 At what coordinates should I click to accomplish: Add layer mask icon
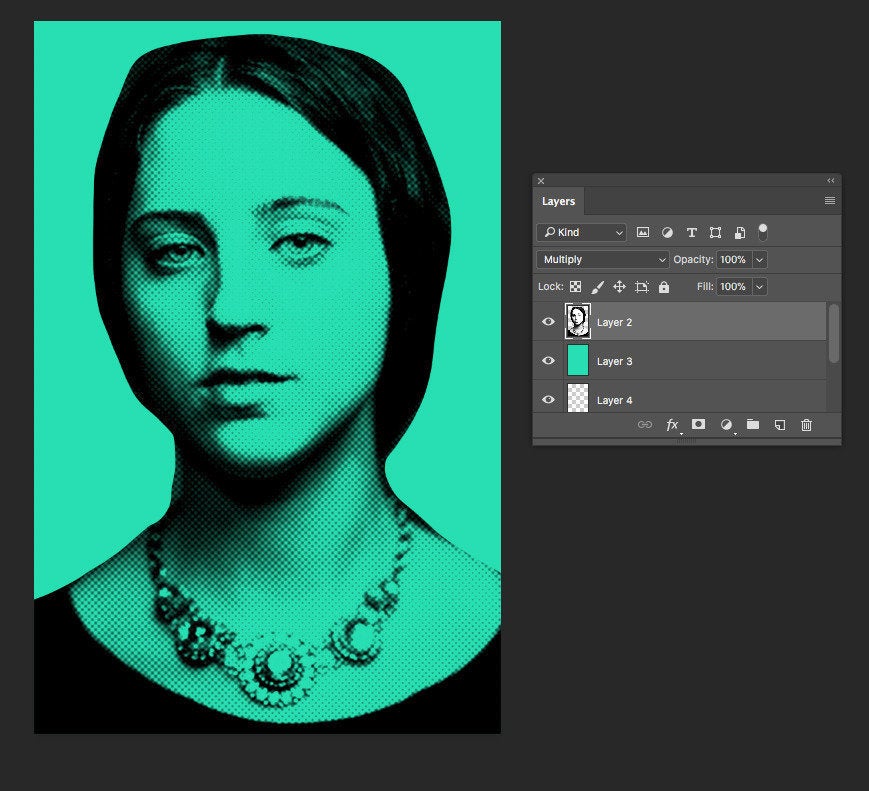click(x=698, y=424)
